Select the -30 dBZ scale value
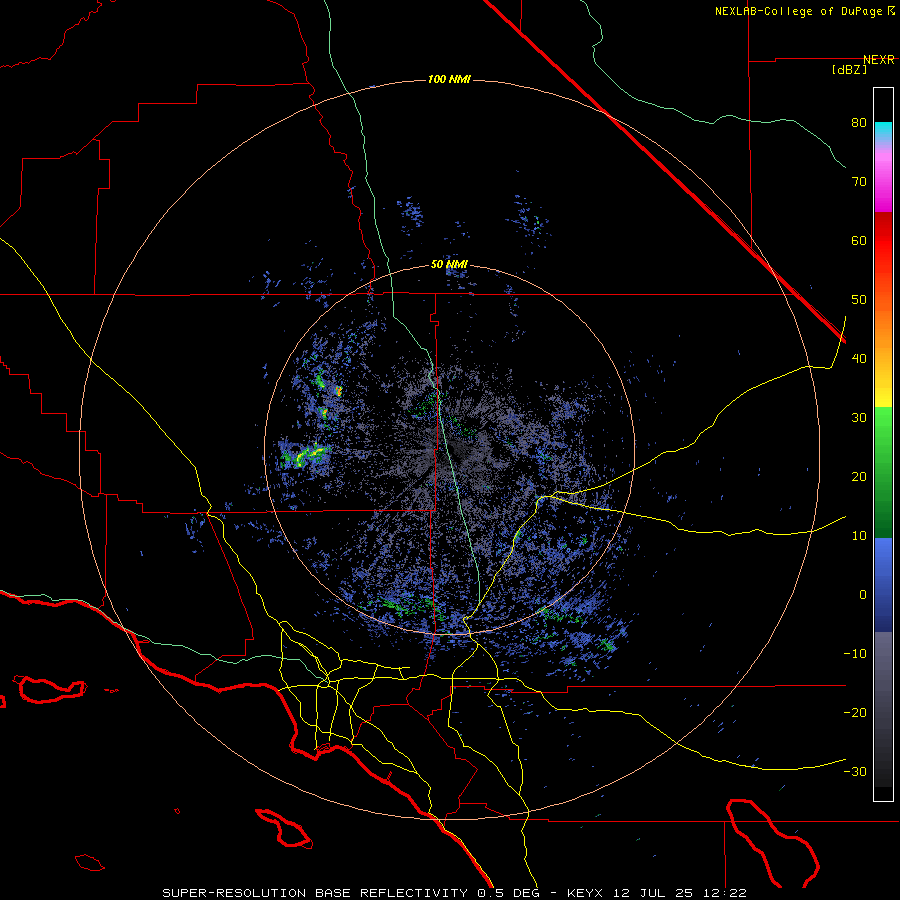Image resolution: width=900 pixels, height=900 pixels. click(x=855, y=771)
